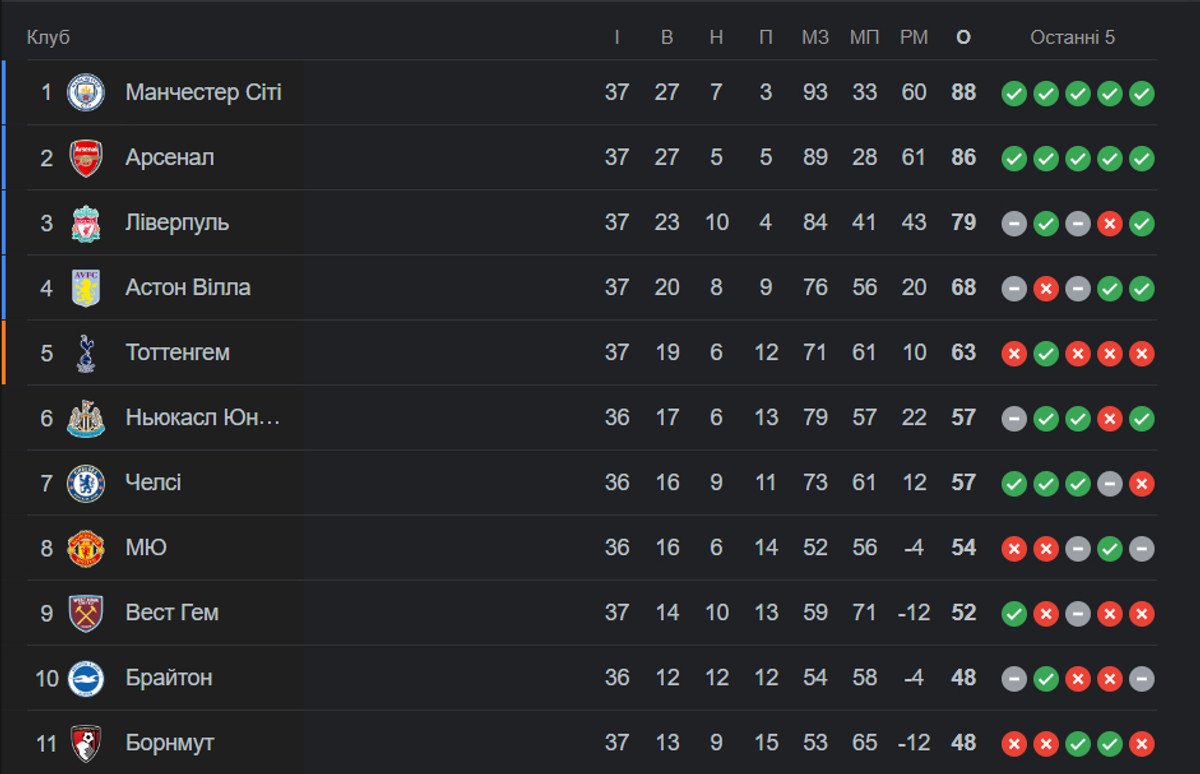The image size is (1200, 774).
Task: Select the Ліверпуль team name
Action: [x=177, y=223]
